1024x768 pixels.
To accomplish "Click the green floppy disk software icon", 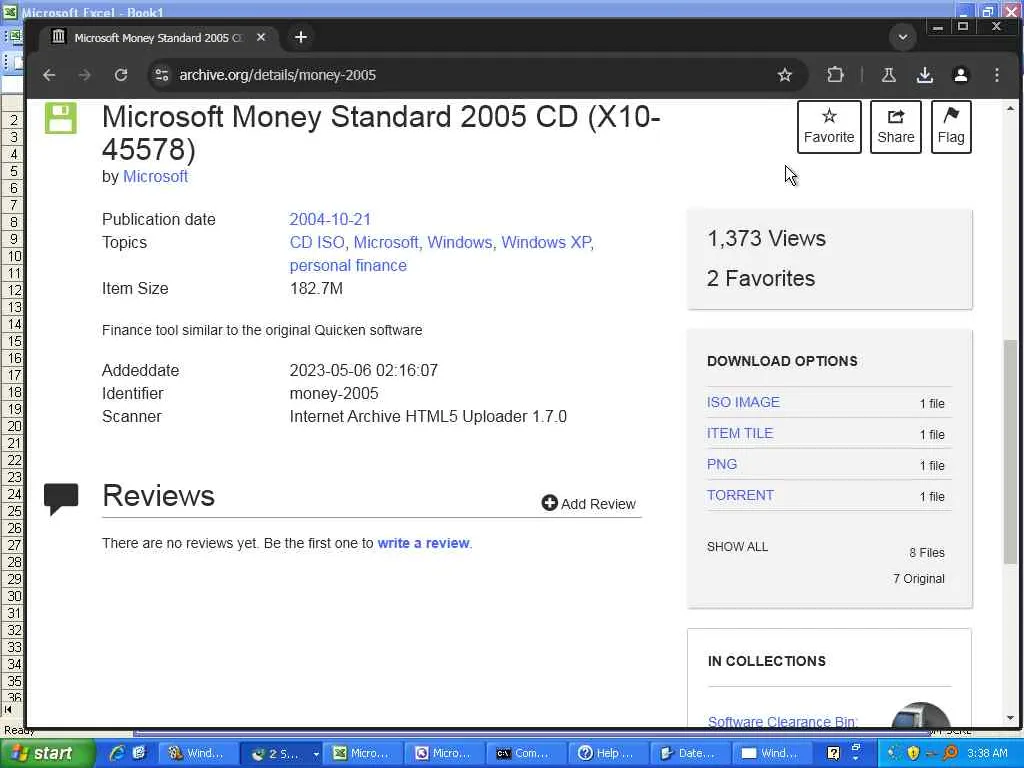I will click(61, 118).
